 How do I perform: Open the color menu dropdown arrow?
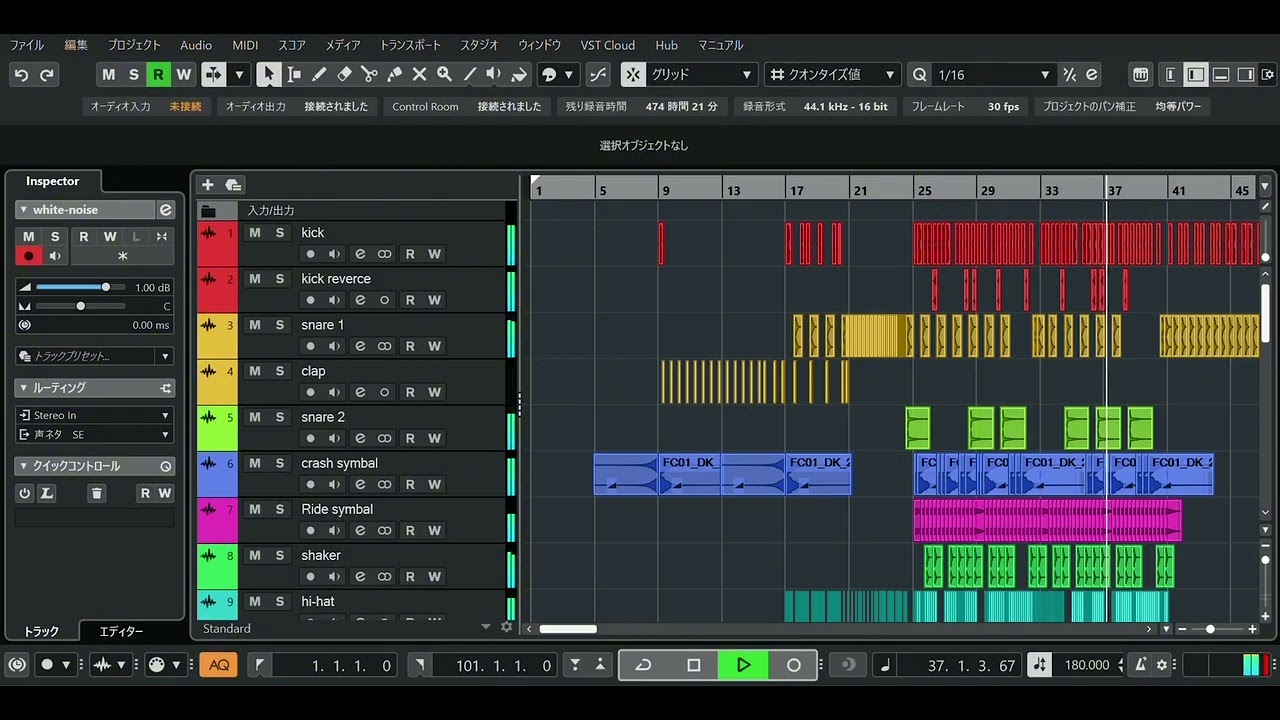tap(569, 75)
